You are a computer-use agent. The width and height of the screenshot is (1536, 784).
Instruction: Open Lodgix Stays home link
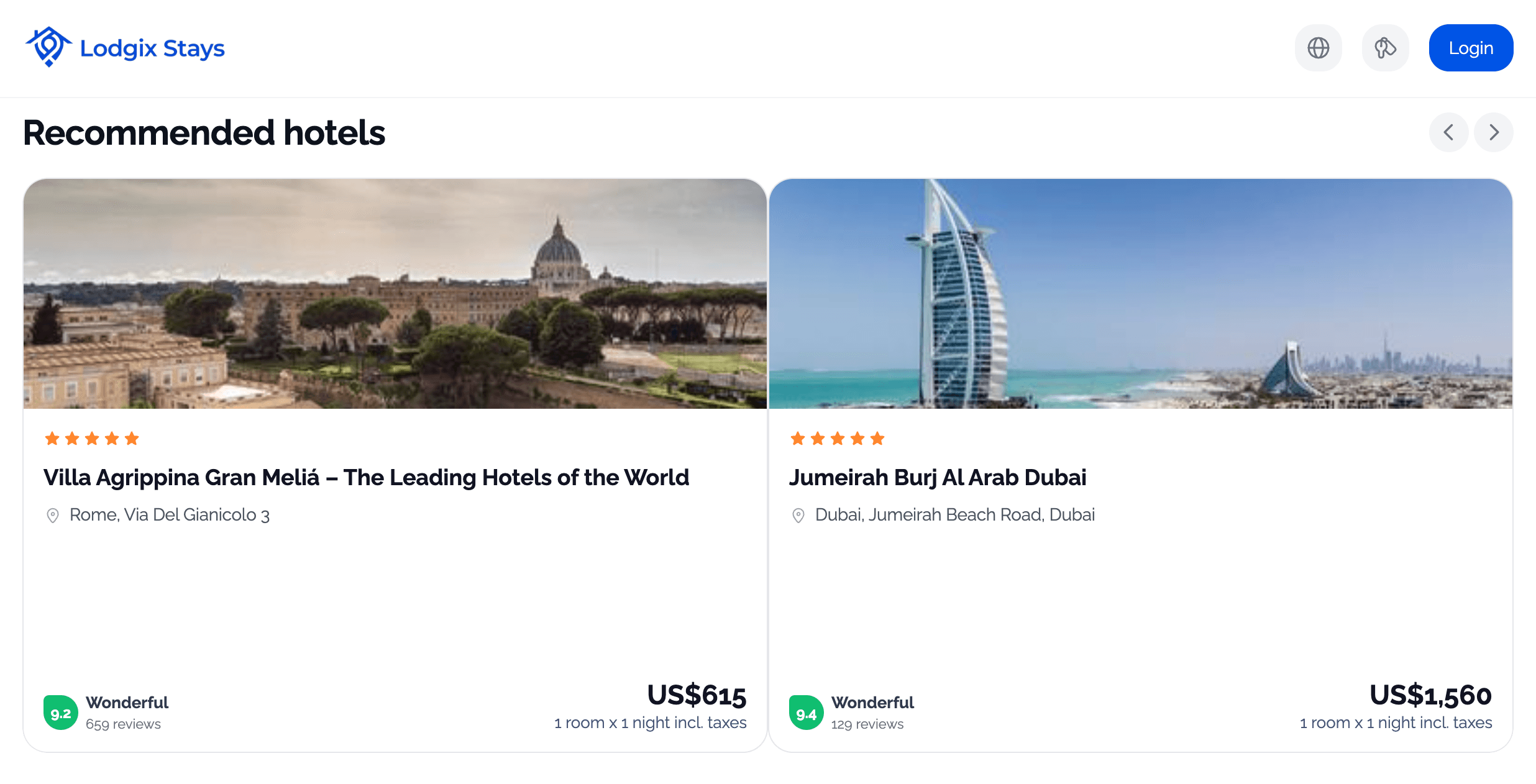125,48
